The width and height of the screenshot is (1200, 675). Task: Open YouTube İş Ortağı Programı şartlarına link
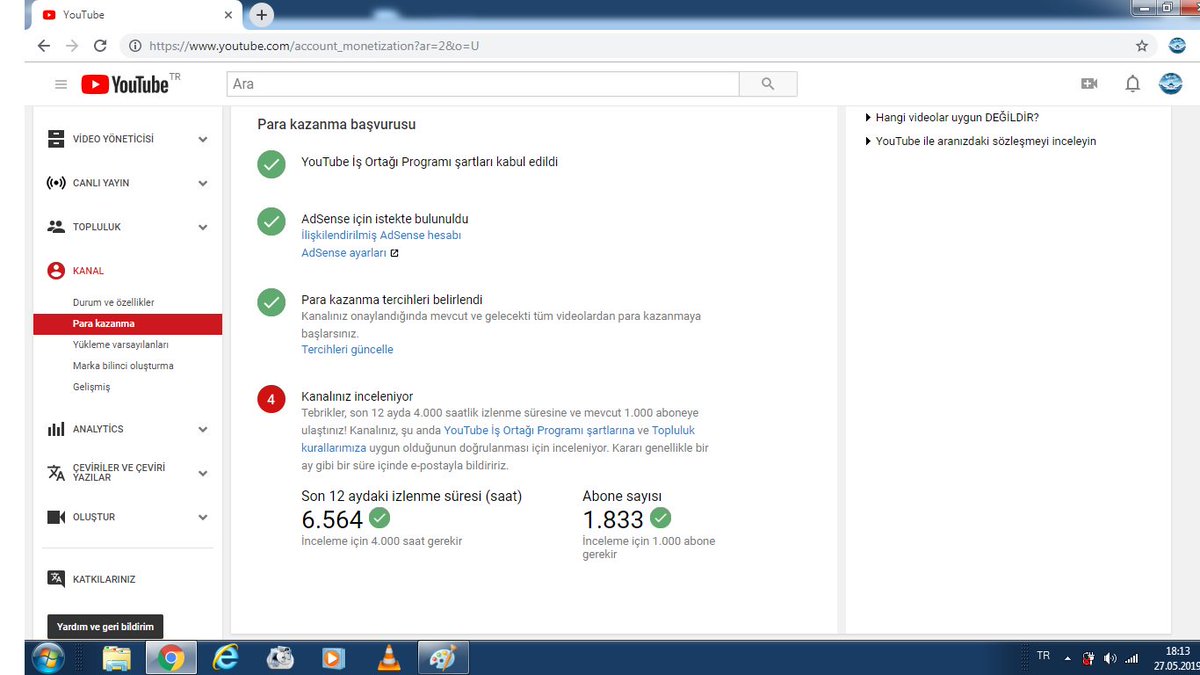click(x=539, y=430)
